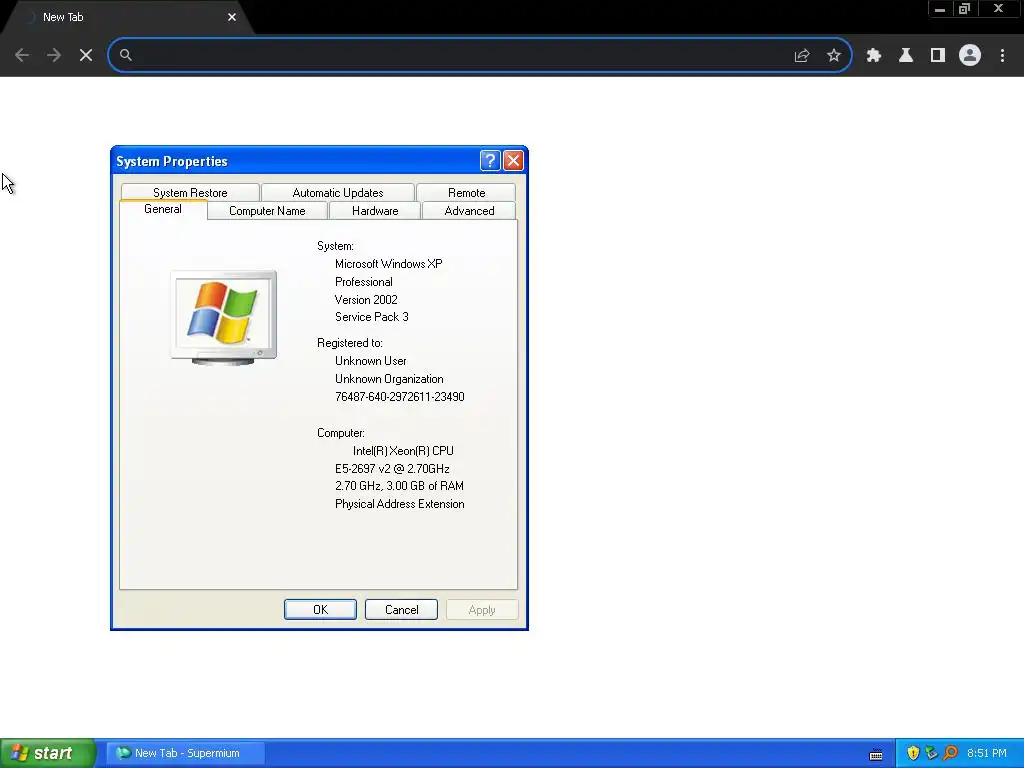The height and width of the screenshot is (768, 1024).
Task: Switch to the Hardware tab
Action: point(375,211)
